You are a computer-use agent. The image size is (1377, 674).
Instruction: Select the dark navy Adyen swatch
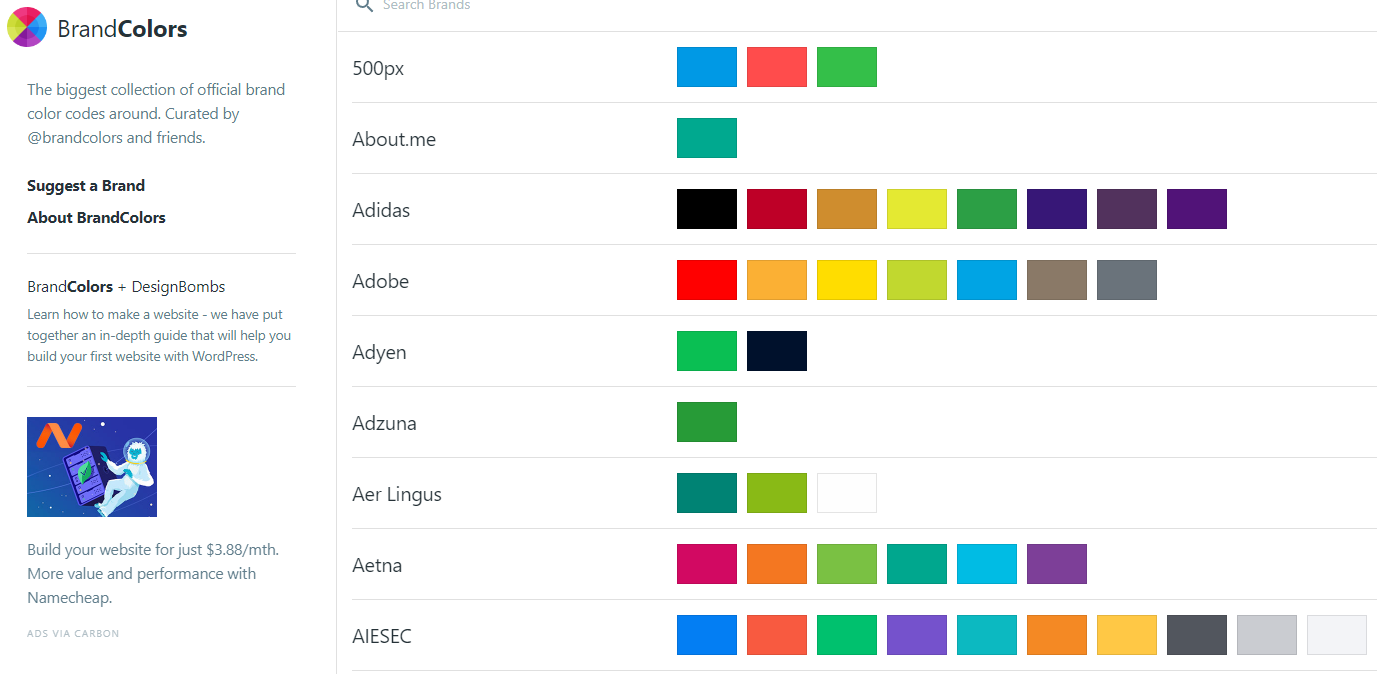[777, 351]
